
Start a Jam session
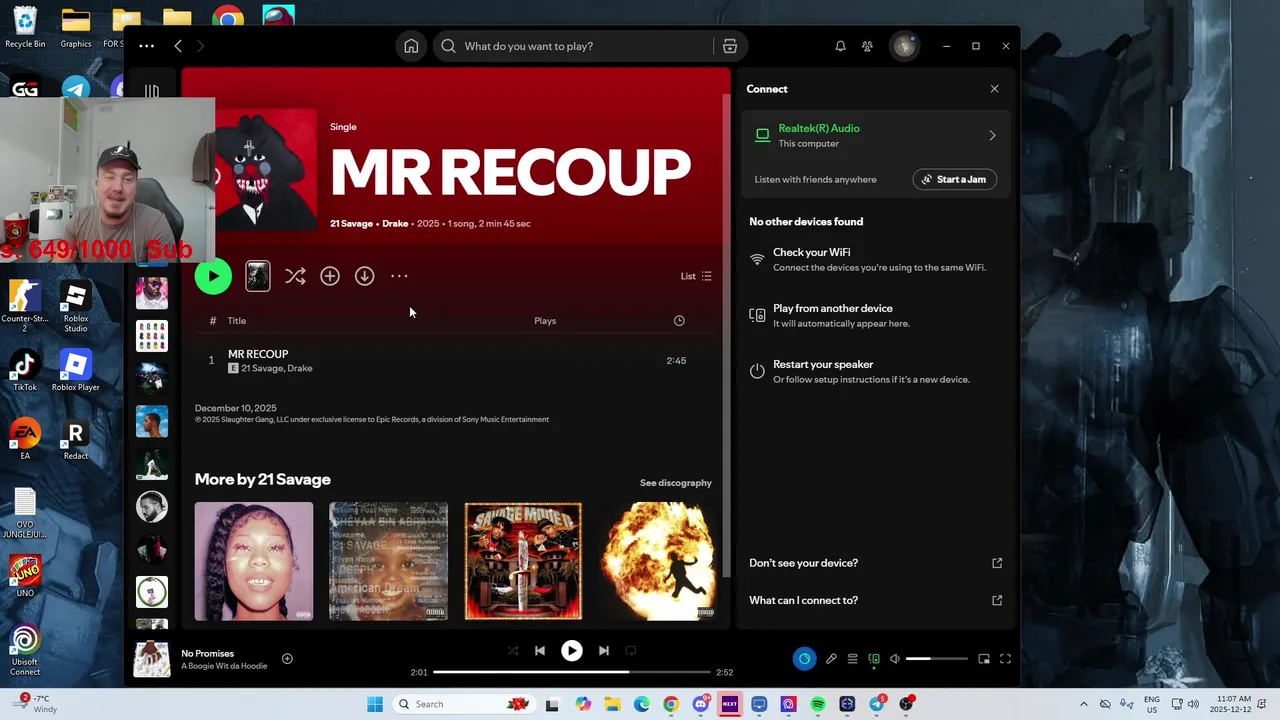pyautogui.click(x=954, y=180)
